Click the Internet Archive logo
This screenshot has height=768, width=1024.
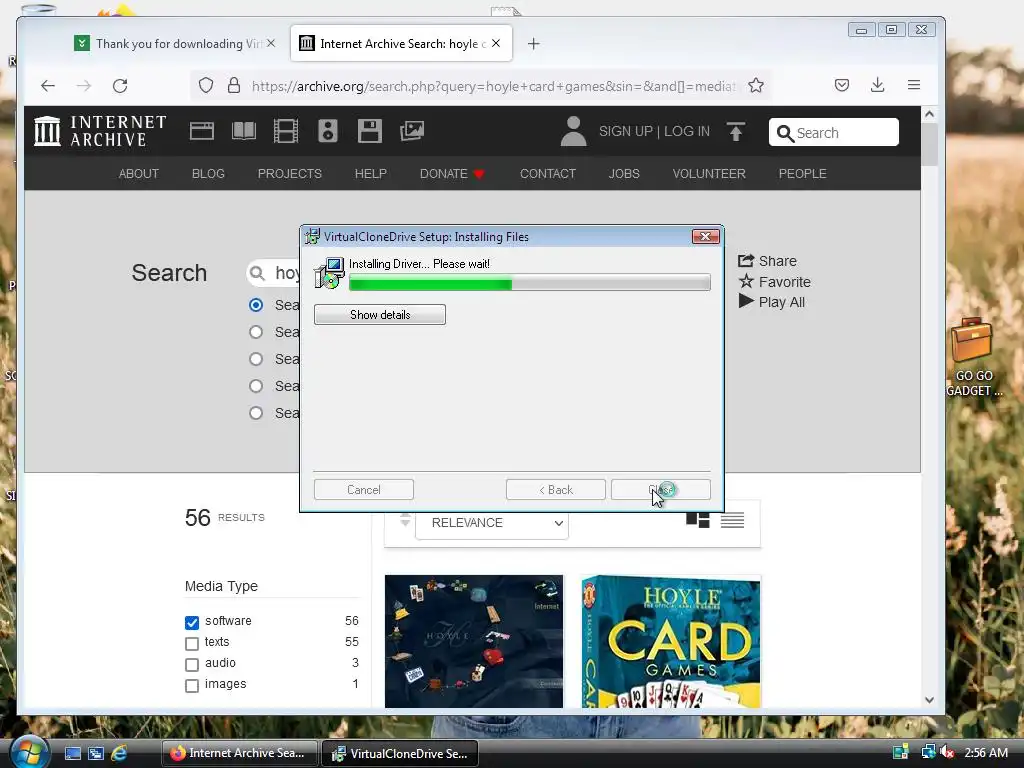(x=101, y=131)
